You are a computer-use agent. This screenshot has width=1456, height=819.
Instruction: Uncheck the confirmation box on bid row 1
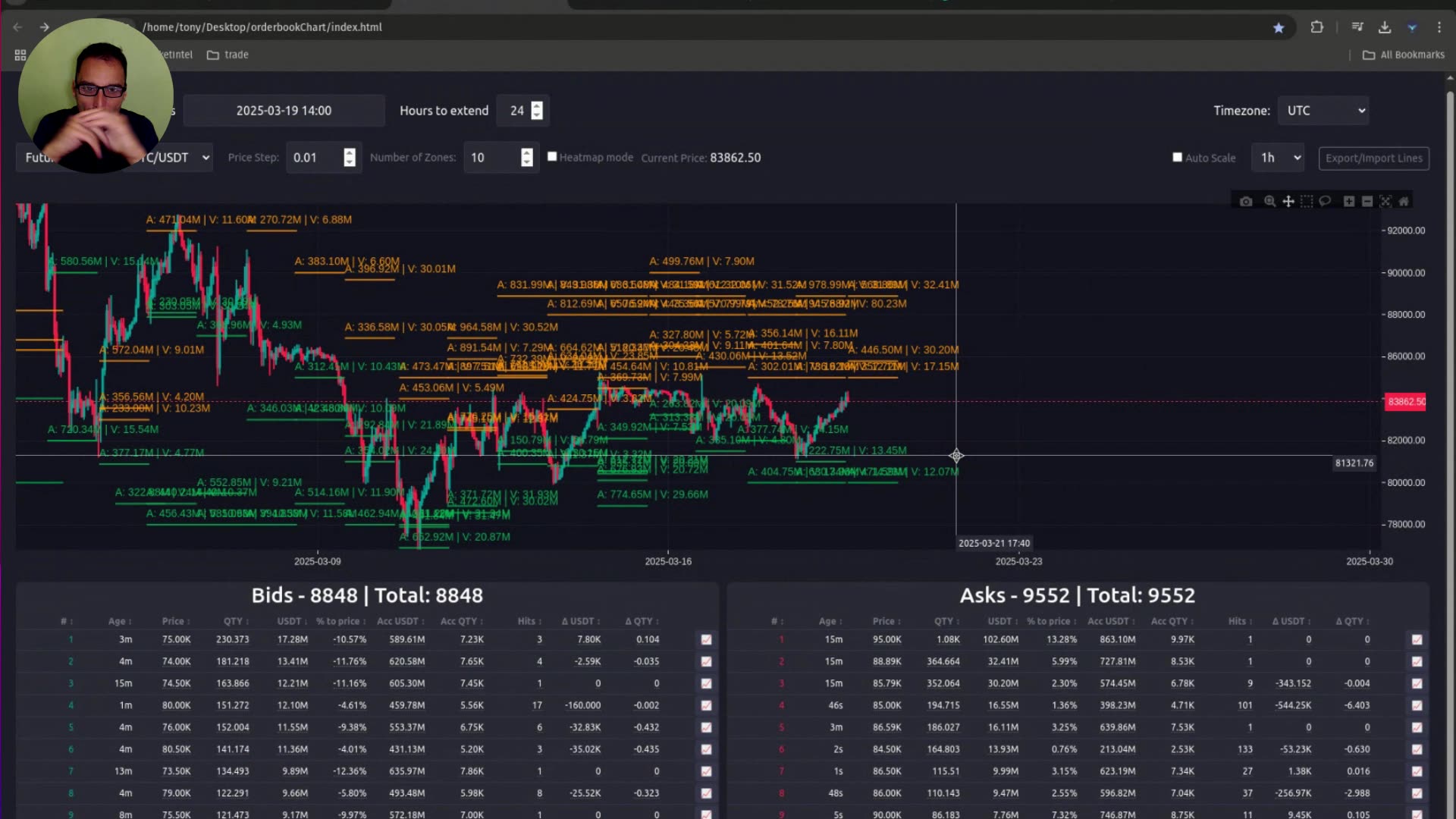706,639
